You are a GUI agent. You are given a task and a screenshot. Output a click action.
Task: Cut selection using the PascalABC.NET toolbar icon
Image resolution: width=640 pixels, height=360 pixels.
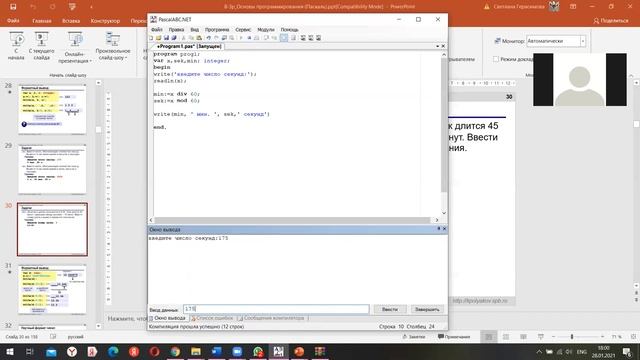tap(183, 38)
